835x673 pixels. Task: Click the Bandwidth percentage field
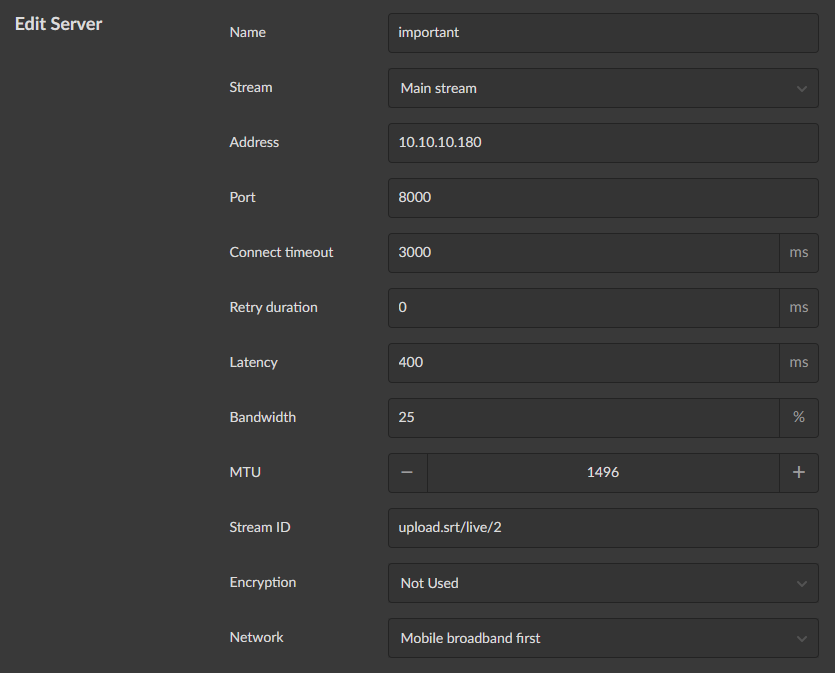582,417
